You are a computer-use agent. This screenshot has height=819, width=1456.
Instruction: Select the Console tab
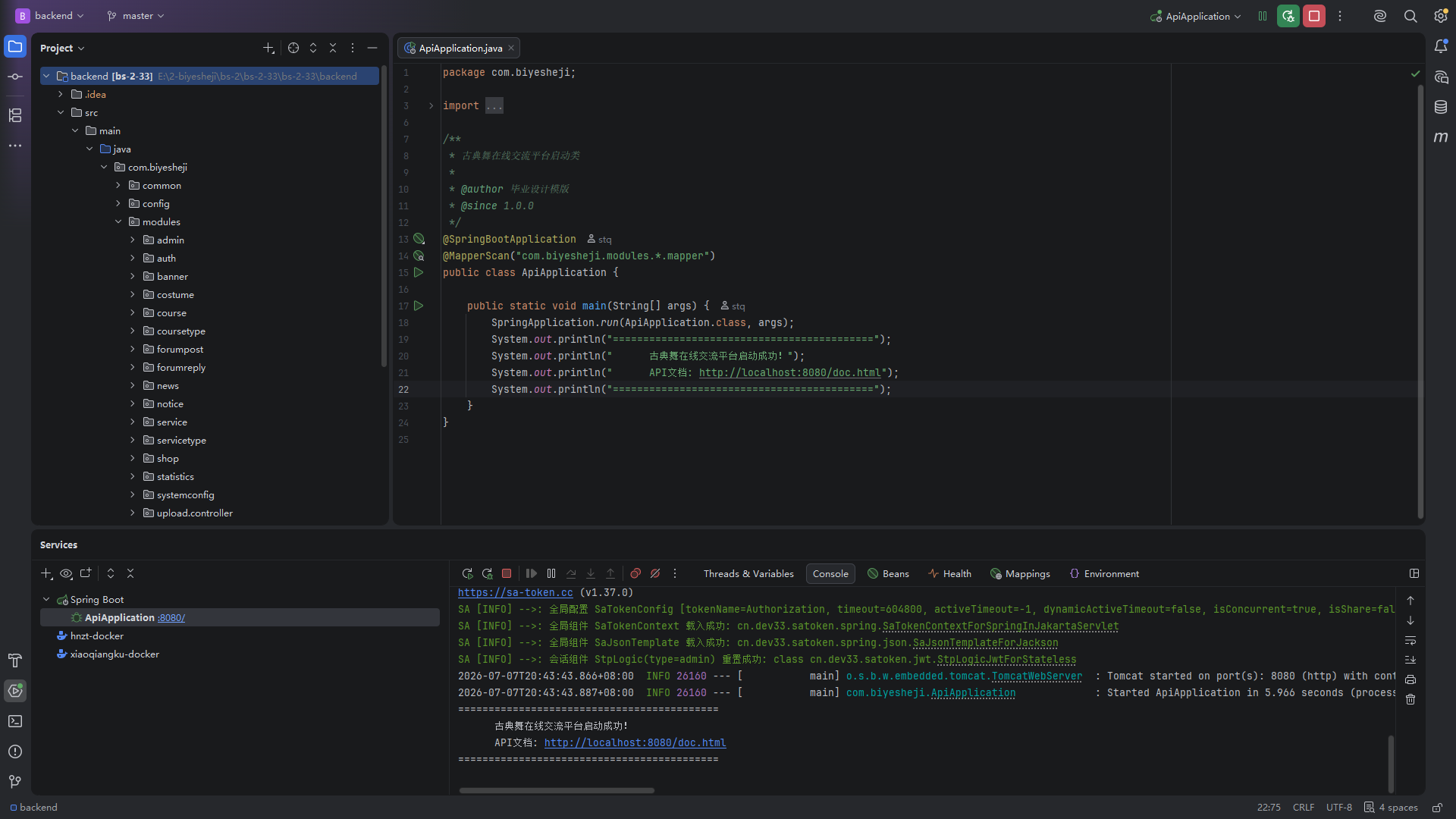tap(830, 574)
